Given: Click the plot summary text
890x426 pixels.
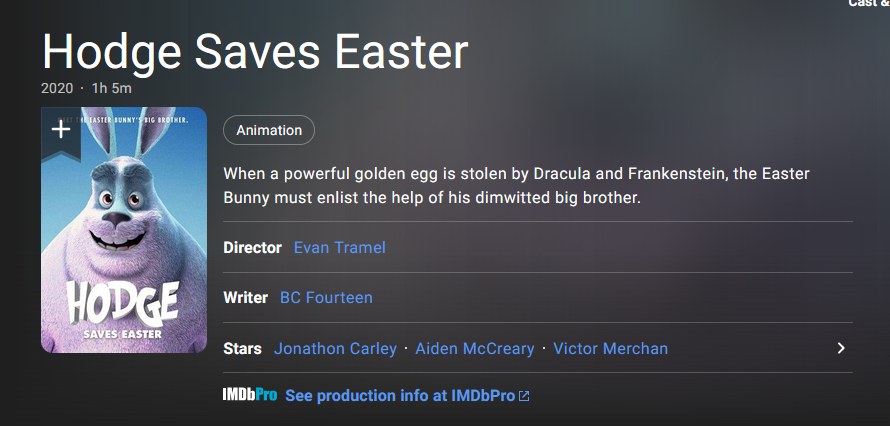Looking at the screenshot, I should (516, 186).
